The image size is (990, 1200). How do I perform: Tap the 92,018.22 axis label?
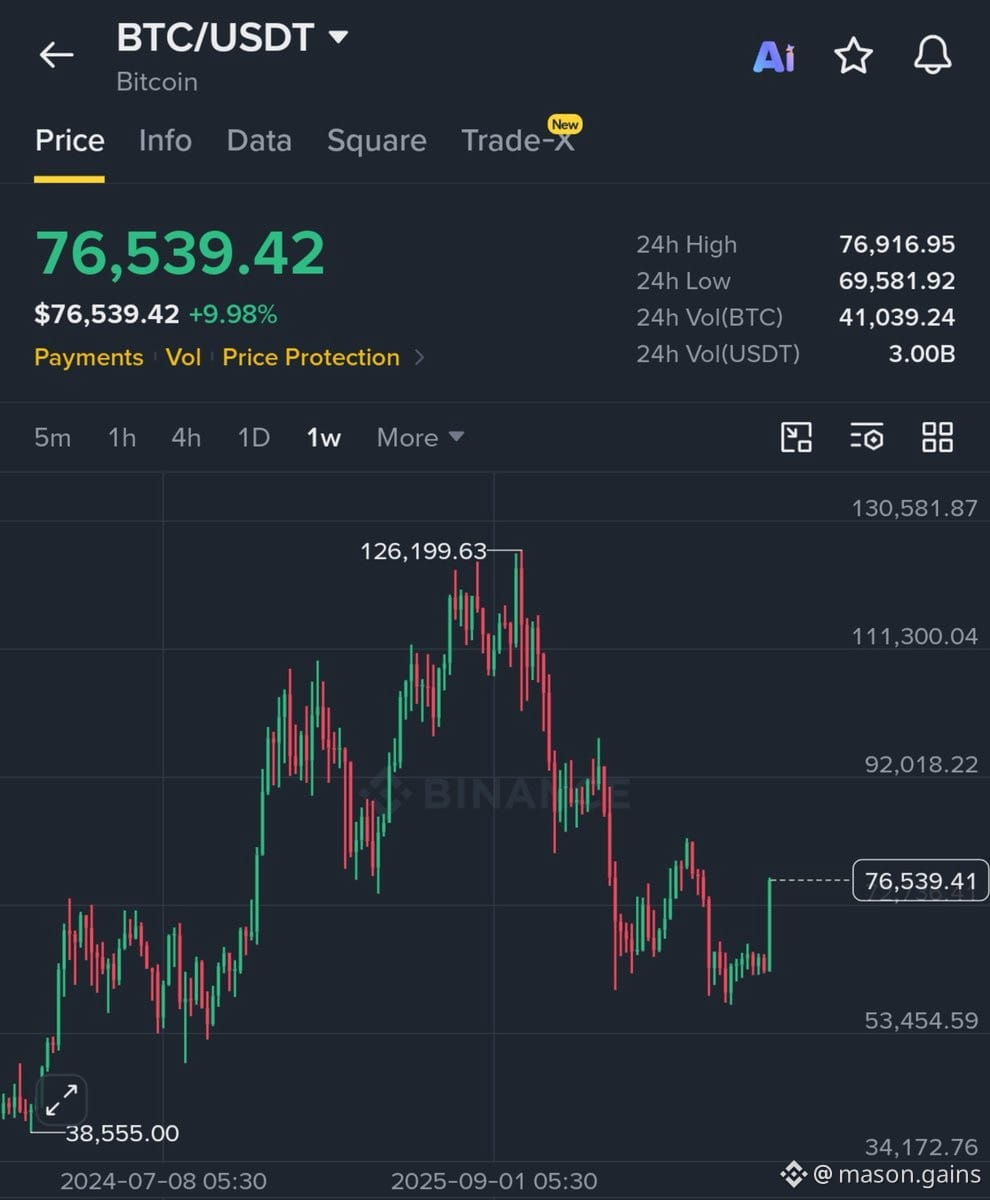(922, 764)
